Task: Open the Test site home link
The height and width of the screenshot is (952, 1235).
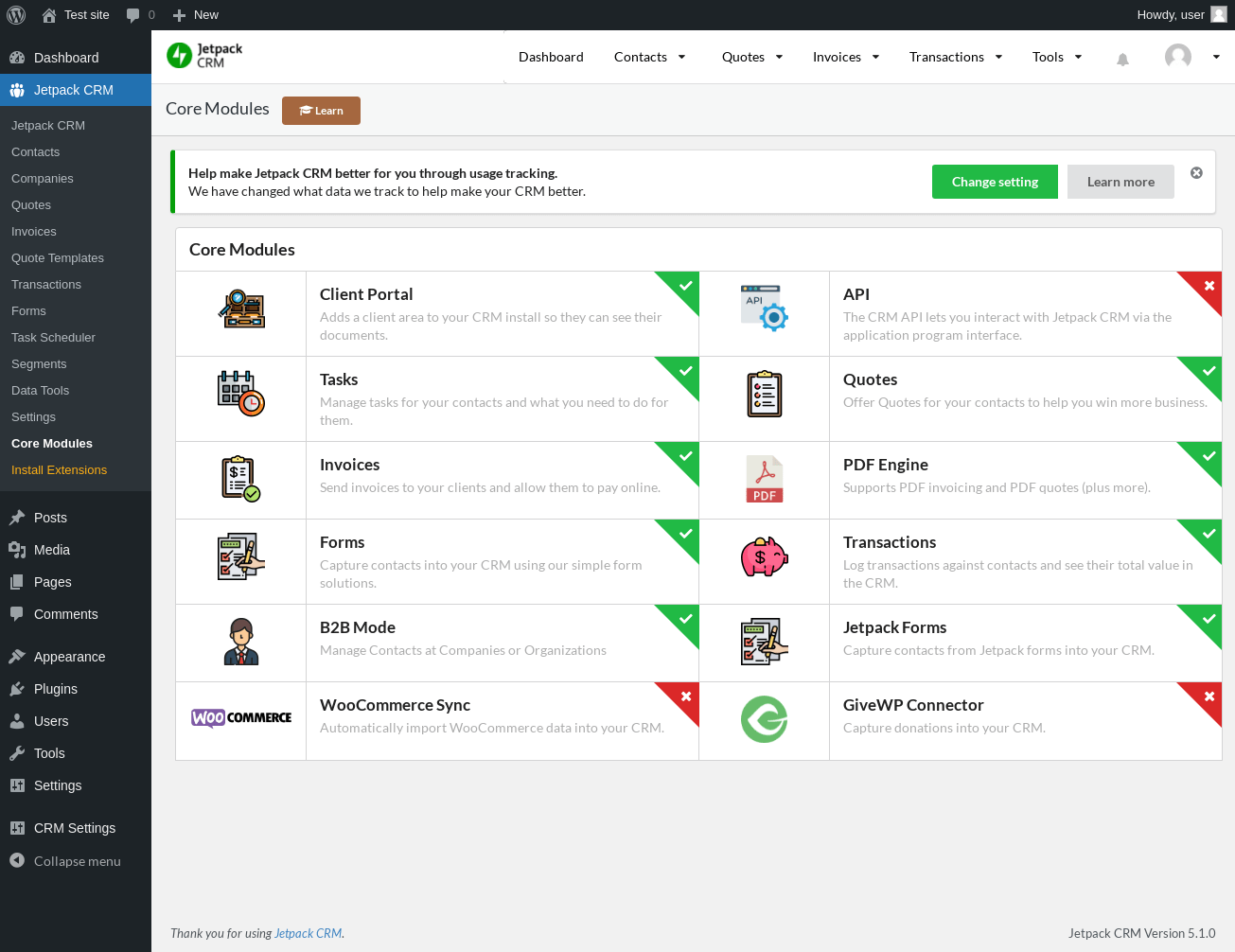Action: (76, 15)
